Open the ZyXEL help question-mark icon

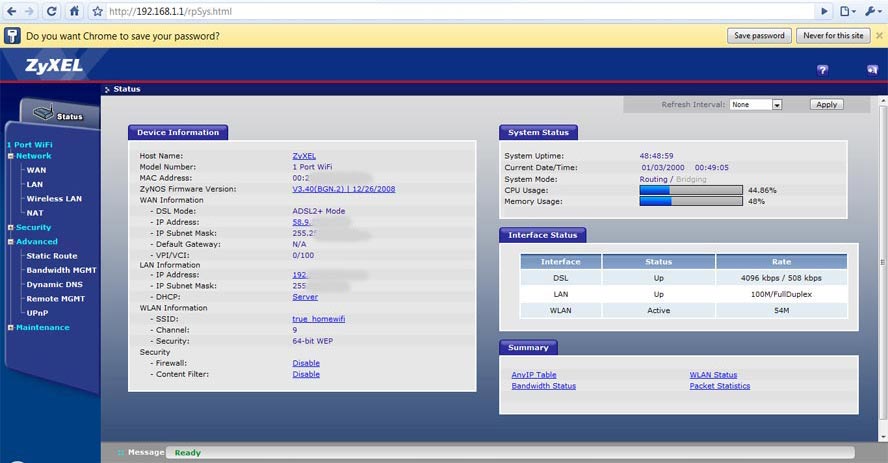click(x=822, y=70)
